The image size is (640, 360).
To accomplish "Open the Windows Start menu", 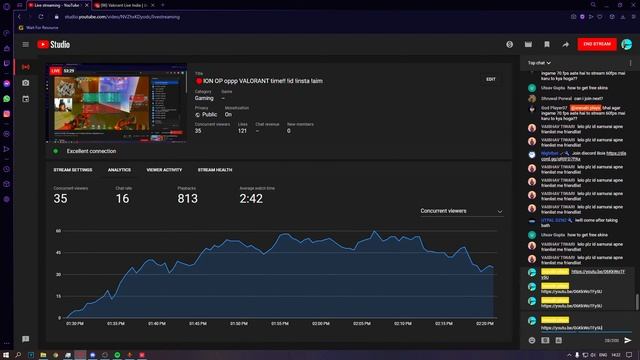I will pos(6,355).
